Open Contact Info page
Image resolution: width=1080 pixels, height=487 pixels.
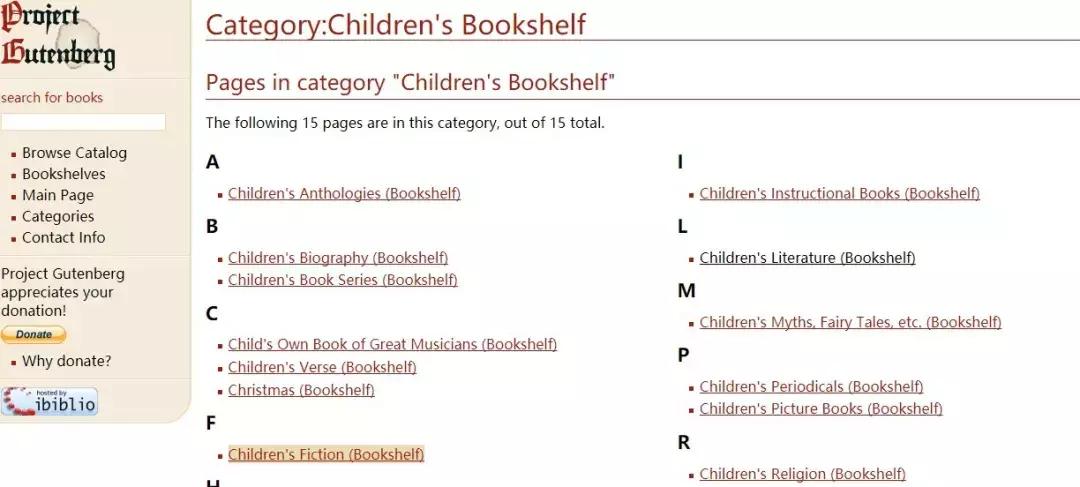tap(63, 237)
